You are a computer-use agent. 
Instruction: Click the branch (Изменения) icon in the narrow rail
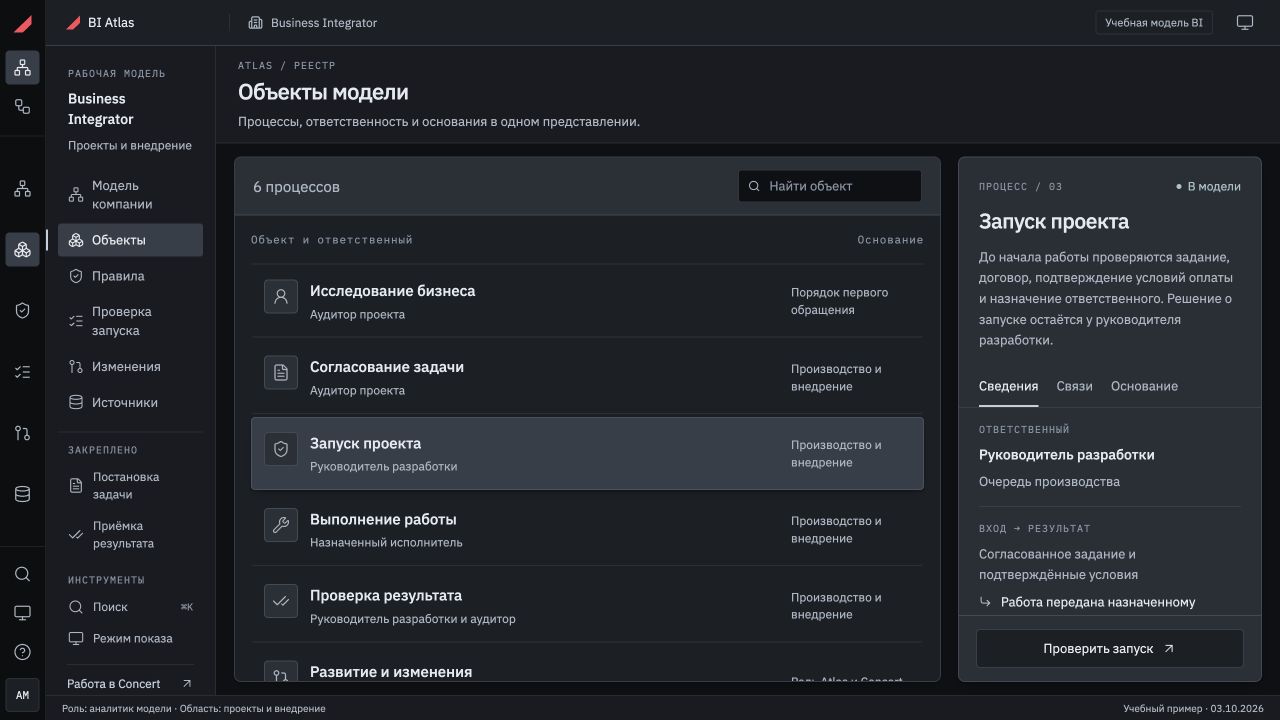[x=23, y=433]
